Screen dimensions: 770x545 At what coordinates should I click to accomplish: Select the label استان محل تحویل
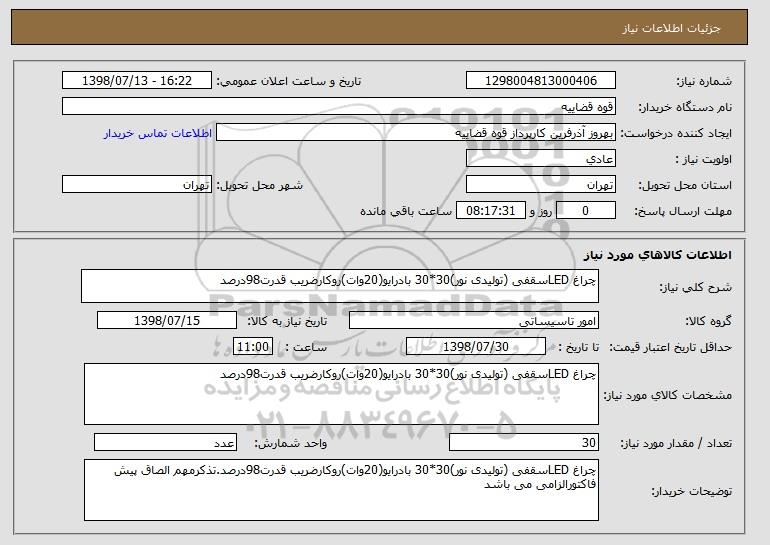click(685, 186)
